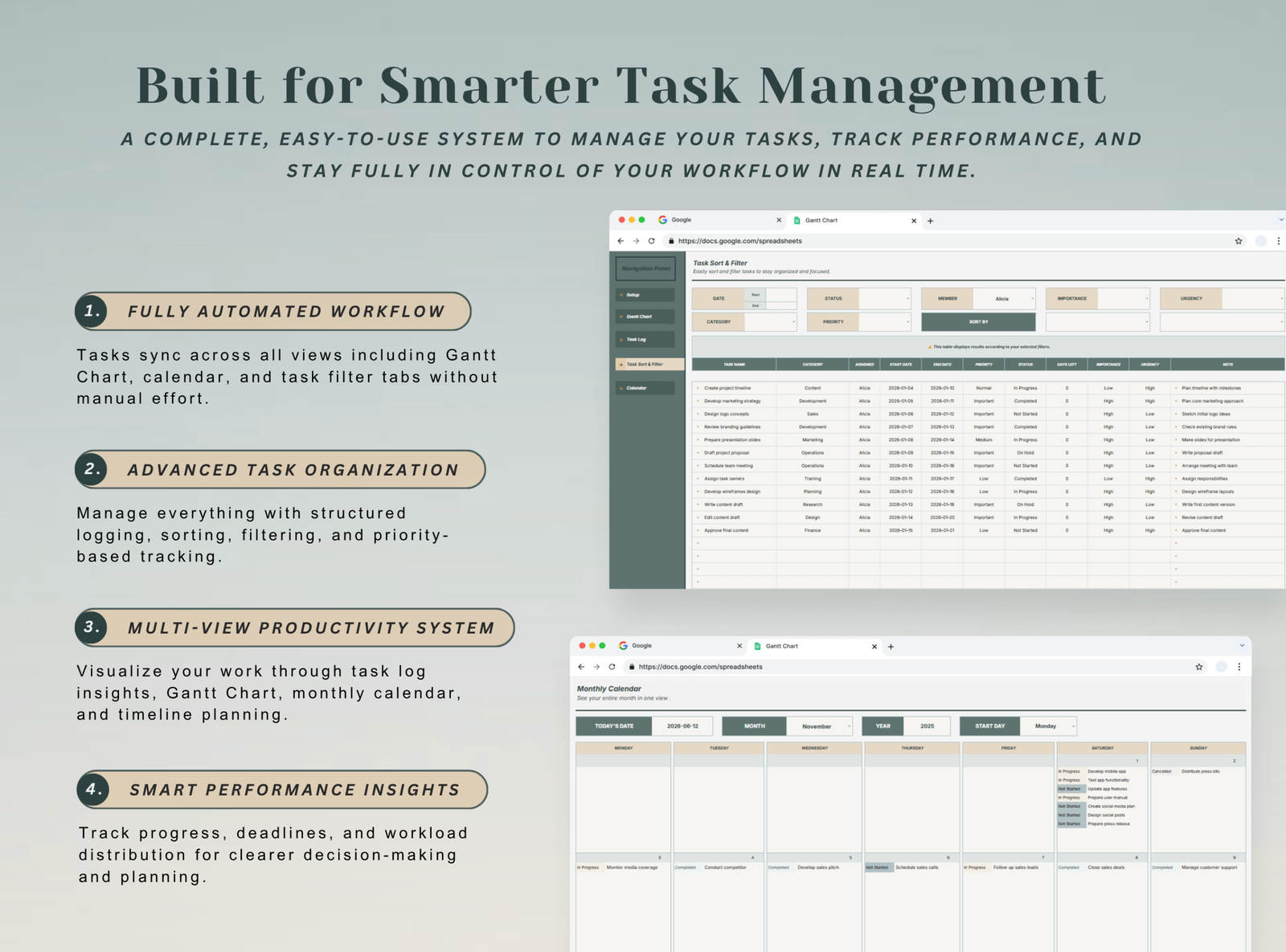1286x952 pixels.
Task: Open Setup in the navigation panel
Action: (645, 295)
